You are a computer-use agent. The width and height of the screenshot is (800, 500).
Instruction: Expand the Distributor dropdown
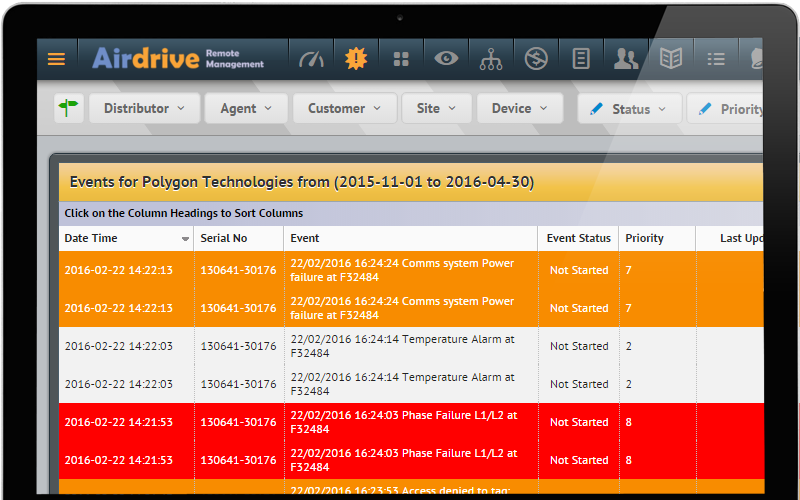[144, 108]
